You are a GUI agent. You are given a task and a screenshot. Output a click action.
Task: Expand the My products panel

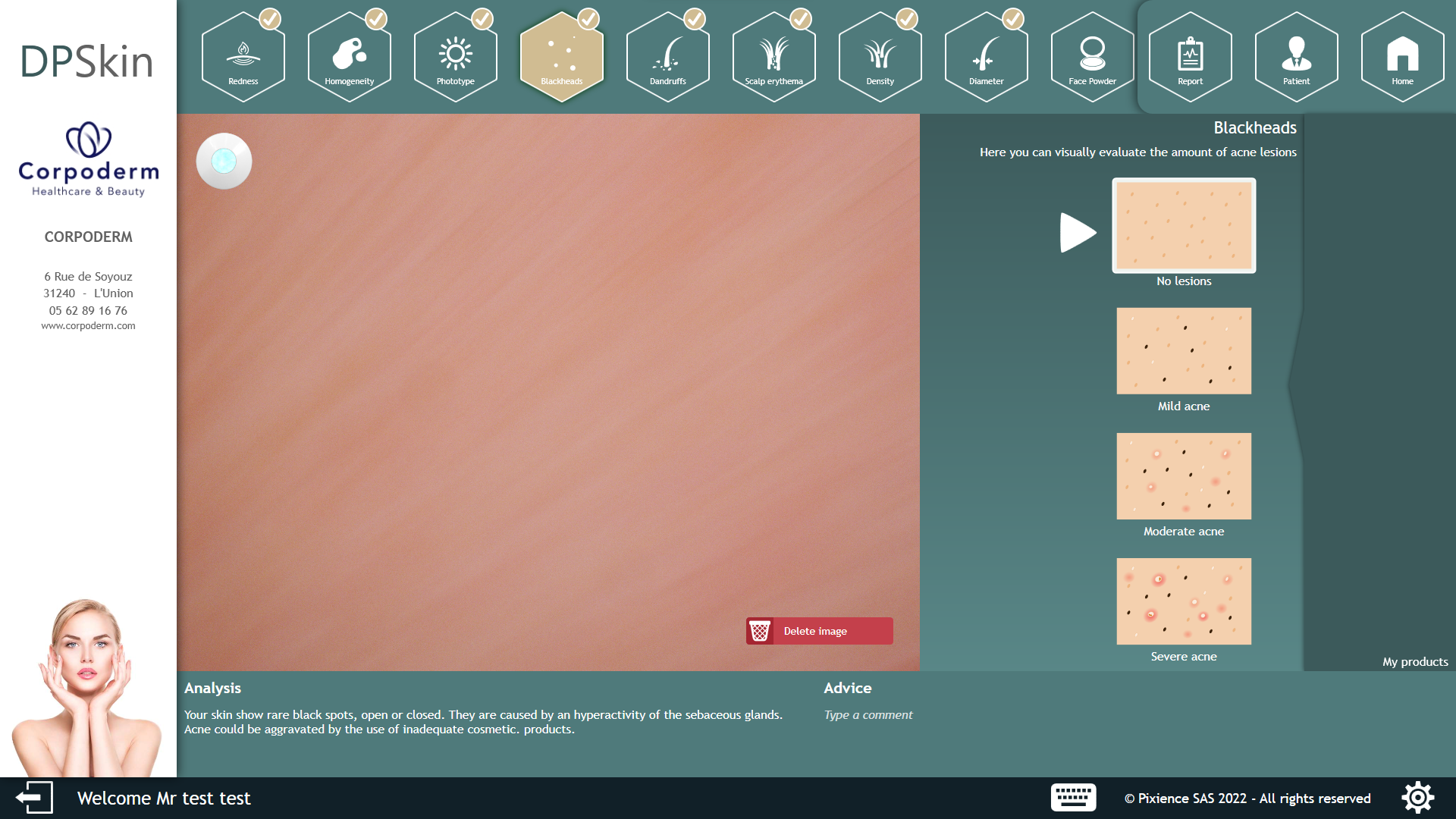click(x=1415, y=661)
